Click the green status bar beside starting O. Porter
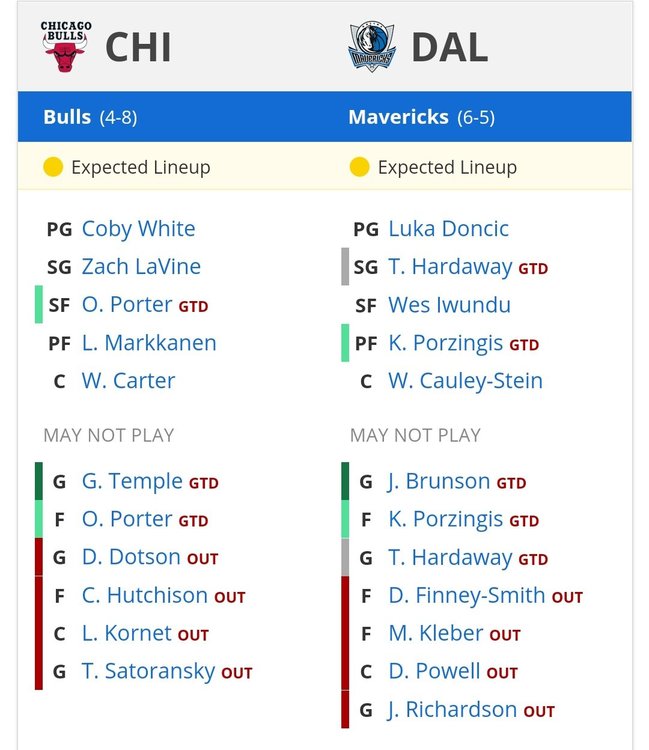The height and width of the screenshot is (750, 649). pos(39,305)
